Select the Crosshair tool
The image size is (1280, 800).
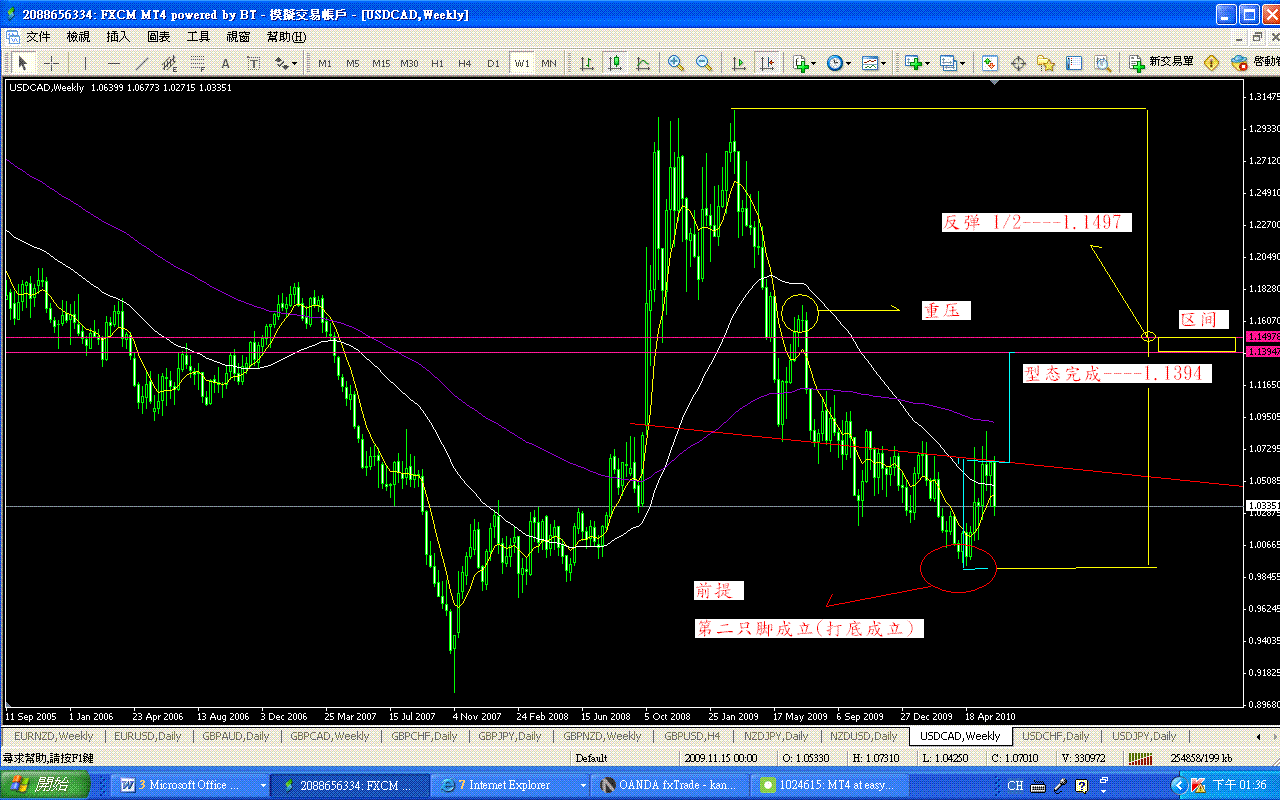(50, 63)
